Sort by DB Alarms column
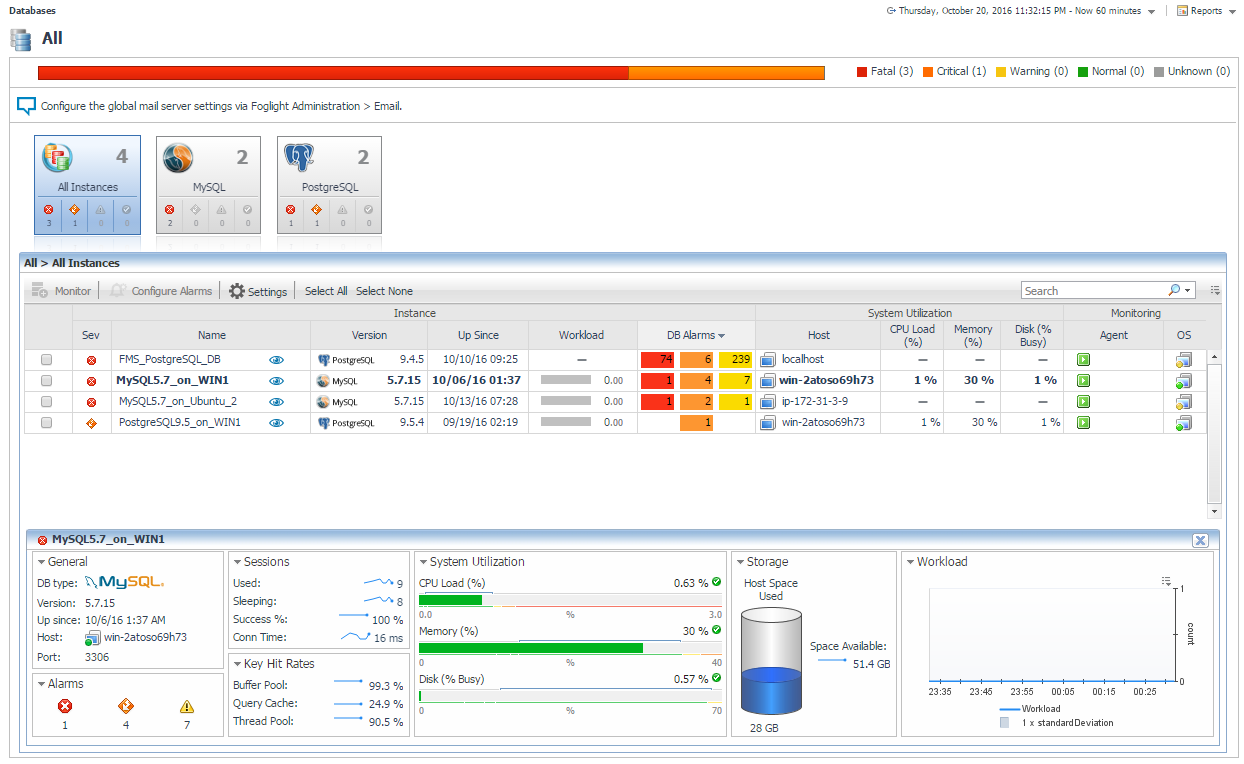 coord(696,335)
